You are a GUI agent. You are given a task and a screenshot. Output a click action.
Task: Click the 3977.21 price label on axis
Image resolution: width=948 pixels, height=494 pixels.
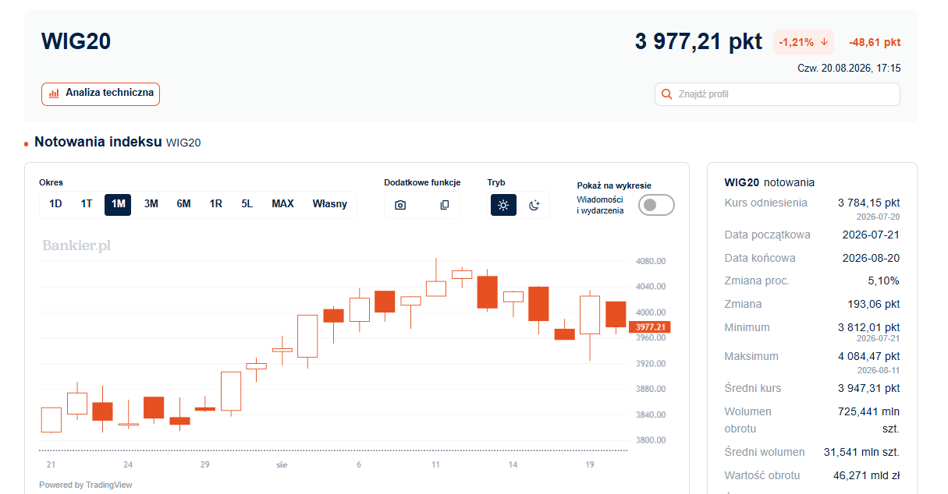650,327
